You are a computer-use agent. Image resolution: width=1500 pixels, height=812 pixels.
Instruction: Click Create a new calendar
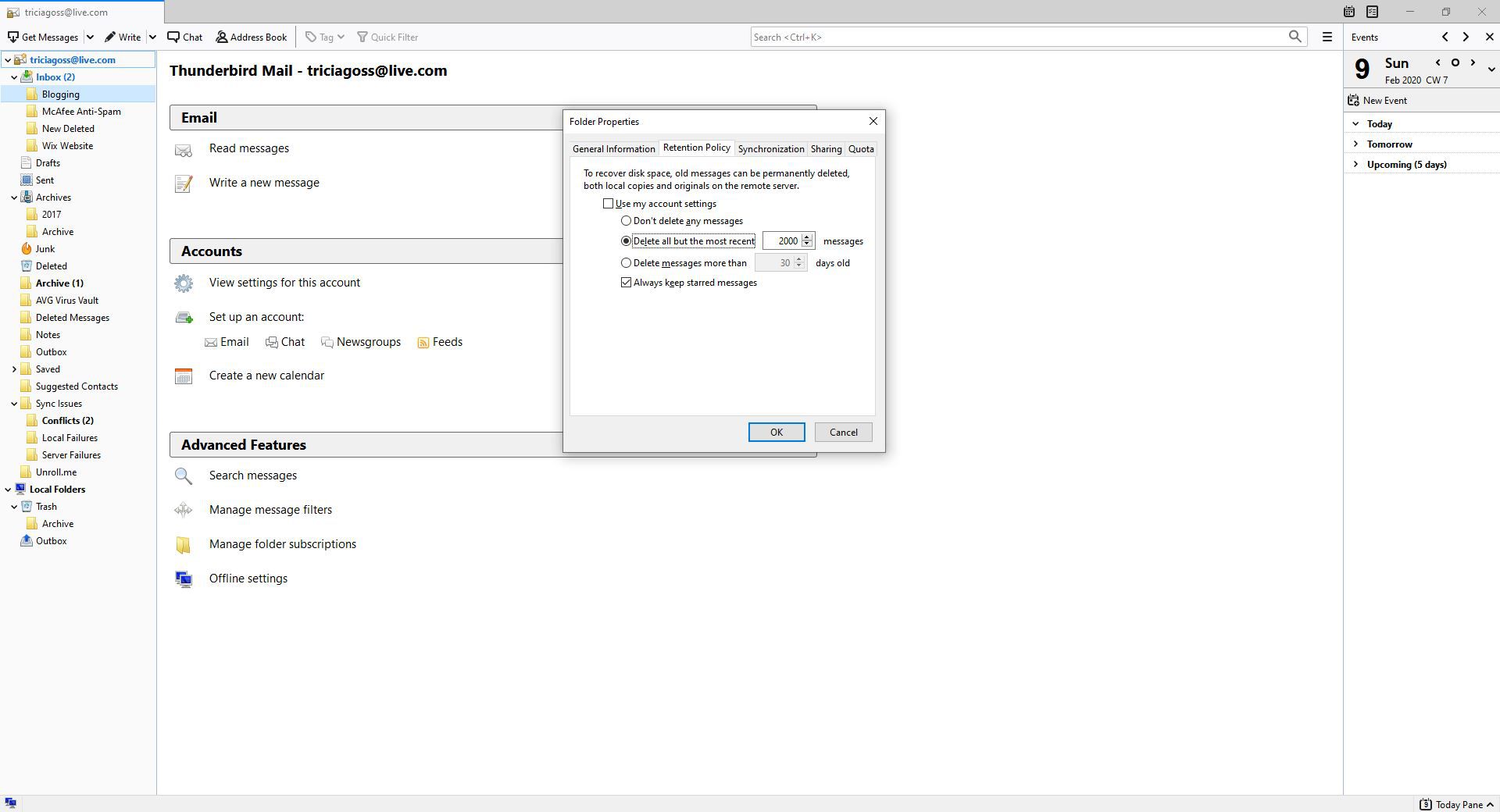266,376
